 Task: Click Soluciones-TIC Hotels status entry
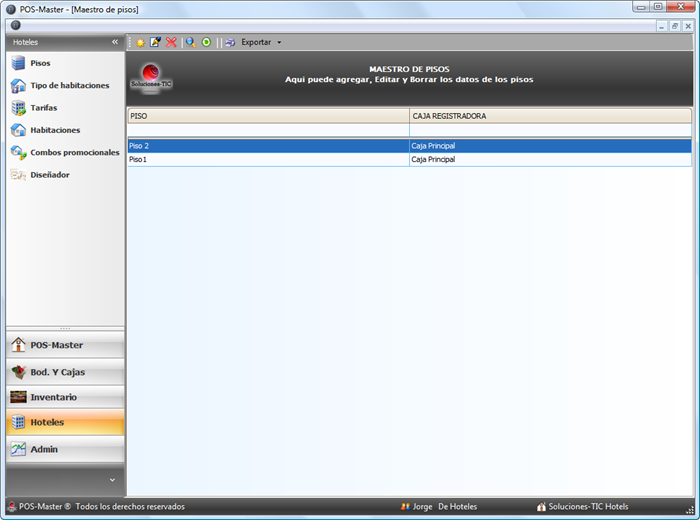[x=583, y=507]
